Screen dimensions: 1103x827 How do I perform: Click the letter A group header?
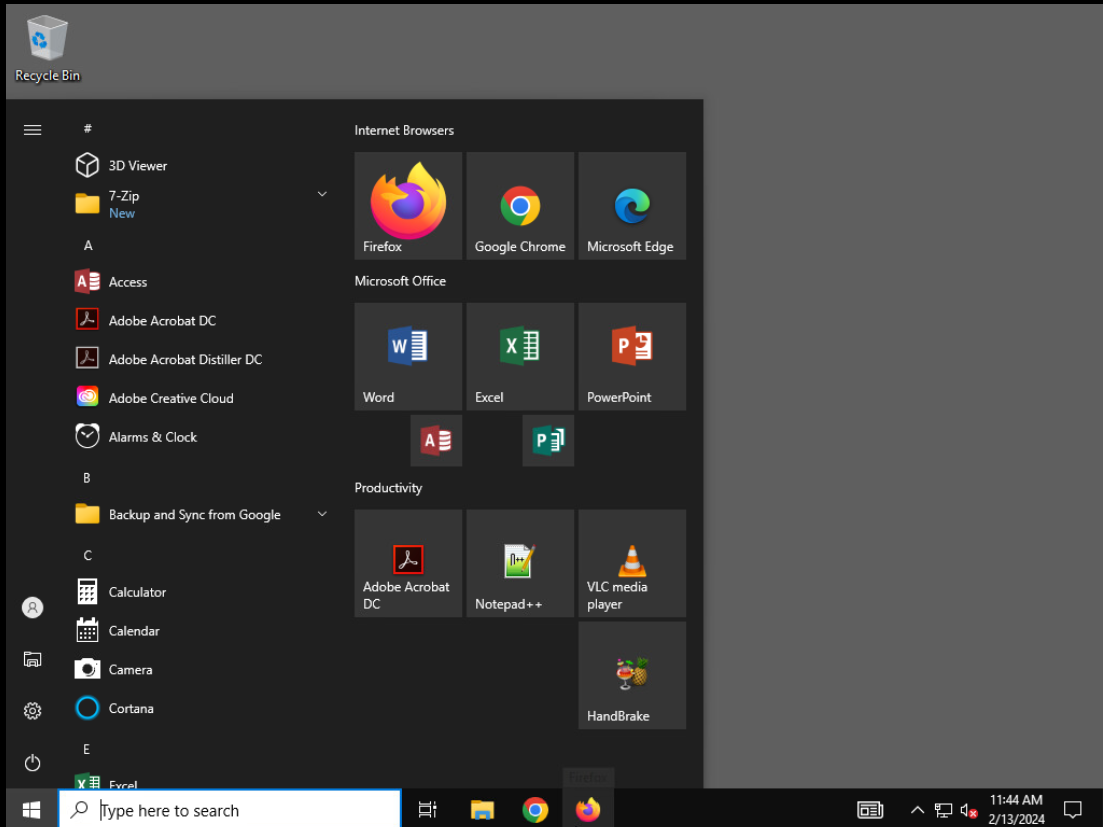(x=88, y=245)
